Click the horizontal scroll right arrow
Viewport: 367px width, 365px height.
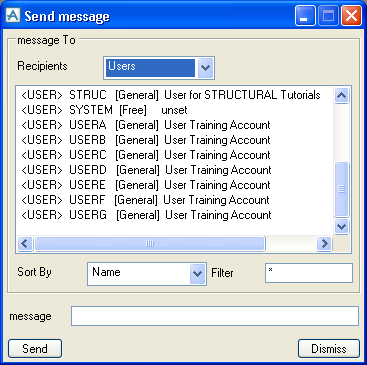[x=324, y=244]
